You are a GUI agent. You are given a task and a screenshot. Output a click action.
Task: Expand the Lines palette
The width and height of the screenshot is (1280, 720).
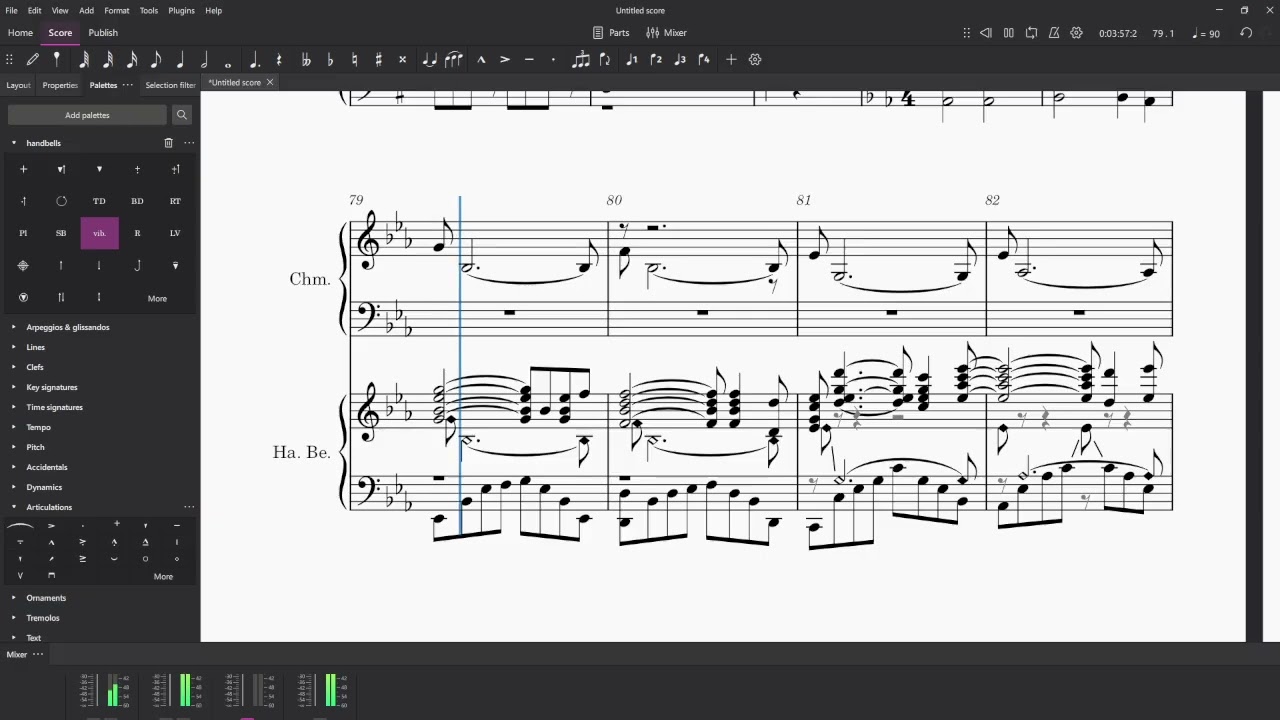point(14,347)
